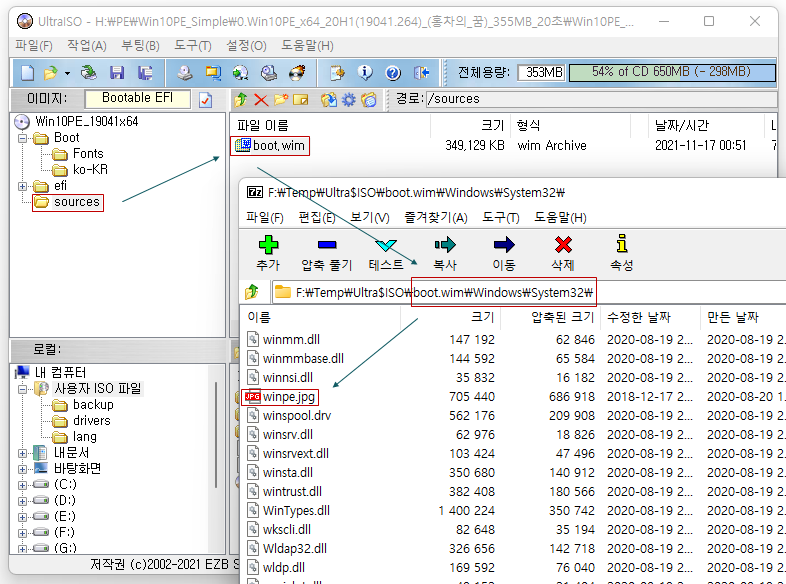Expand the 바탕화면 tree node
The width and height of the screenshot is (786, 584).
[x=23, y=469]
